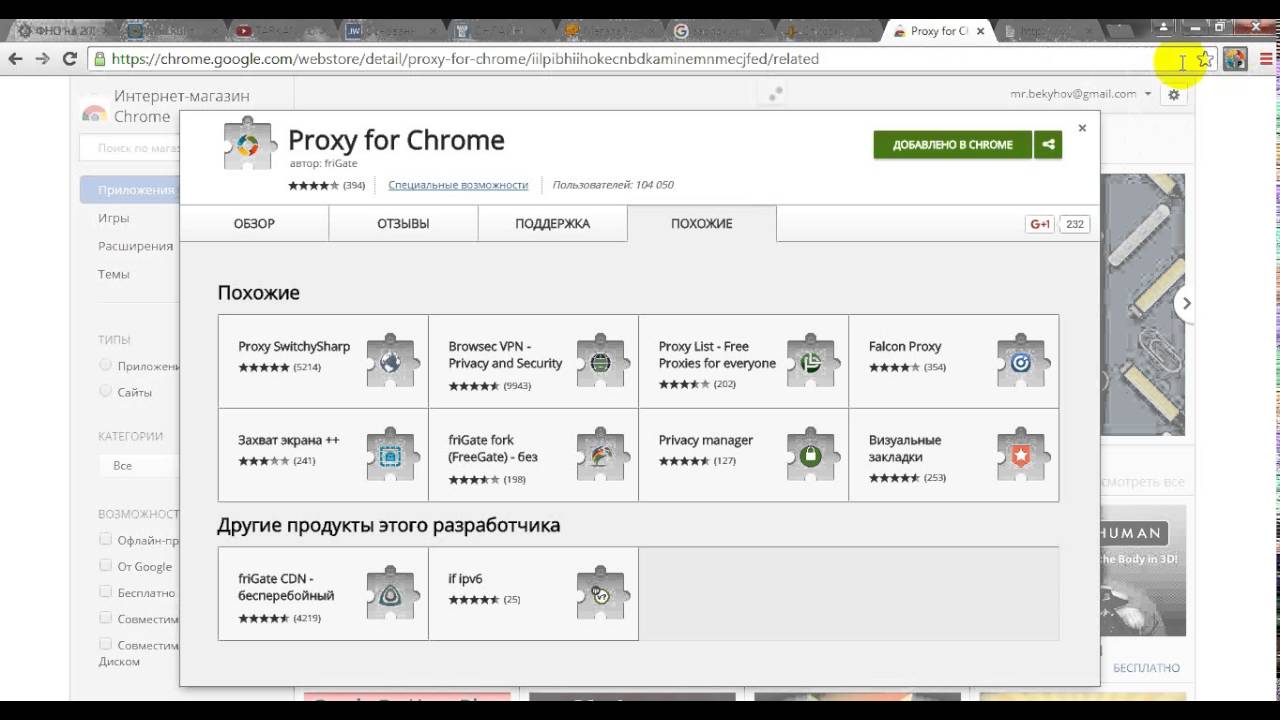Toggle the first Совместим checkbox
This screenshot has width=1280, height=720.
tap(105, 617)
